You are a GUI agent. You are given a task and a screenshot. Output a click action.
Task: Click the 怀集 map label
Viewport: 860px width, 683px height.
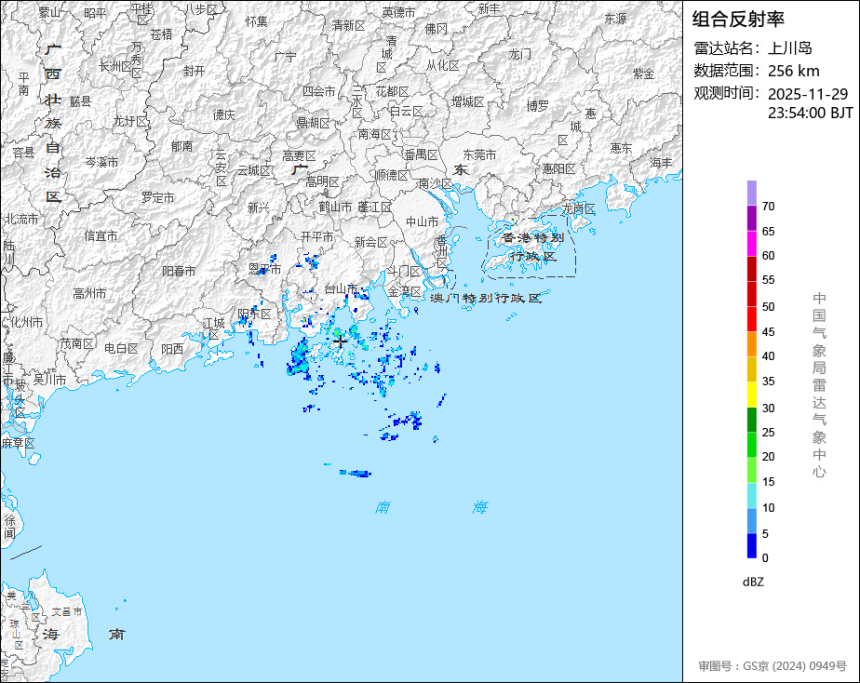click(x=257, y=21)
